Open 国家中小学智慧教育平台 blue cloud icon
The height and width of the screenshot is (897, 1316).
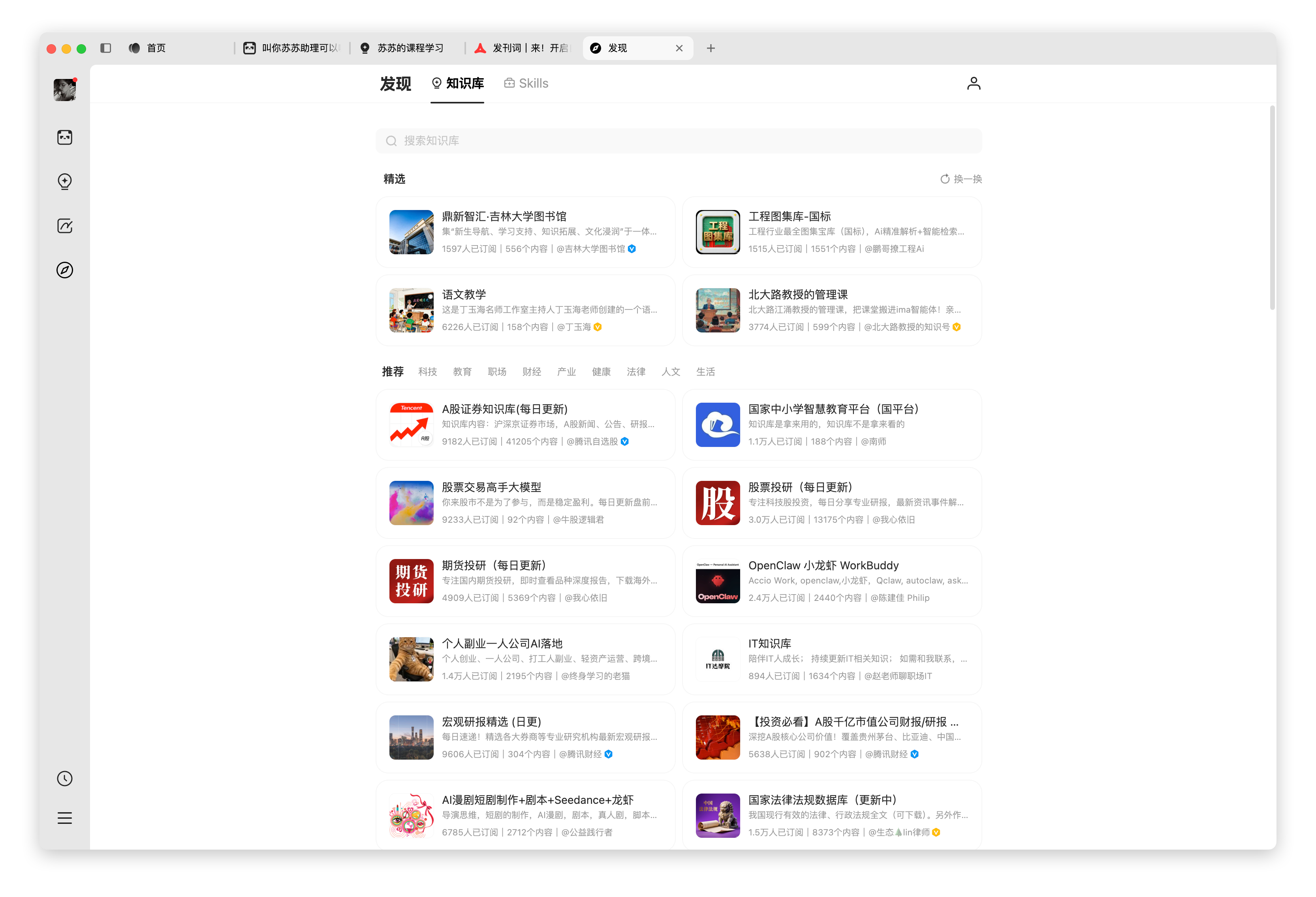coord(718,424)
